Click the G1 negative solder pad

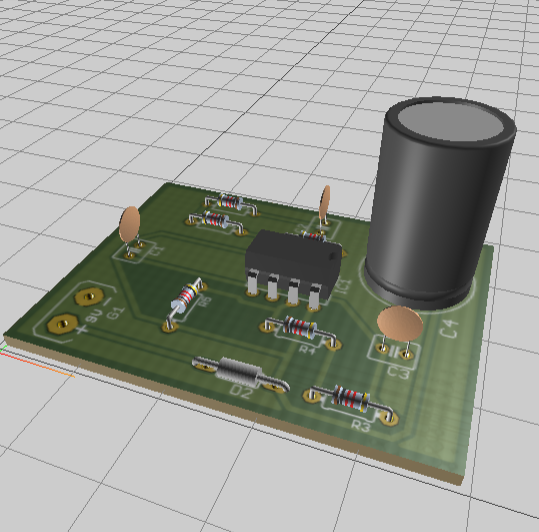89,296
